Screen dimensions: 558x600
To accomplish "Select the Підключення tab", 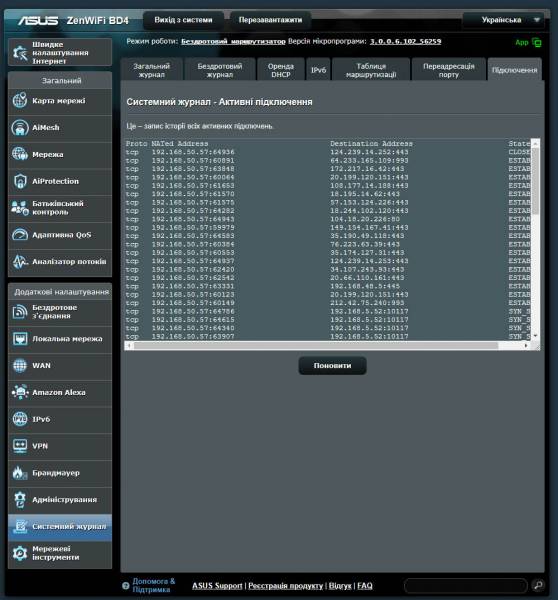I will tap(514, 70).
